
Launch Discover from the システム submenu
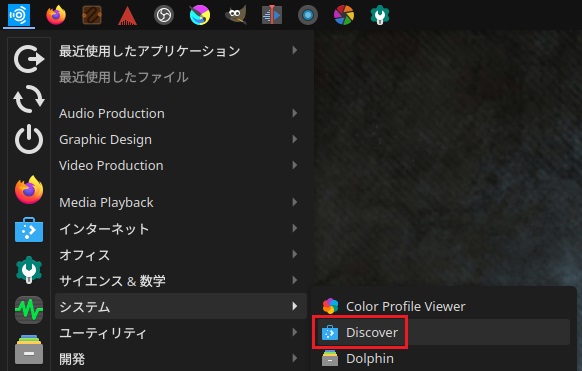444,332
